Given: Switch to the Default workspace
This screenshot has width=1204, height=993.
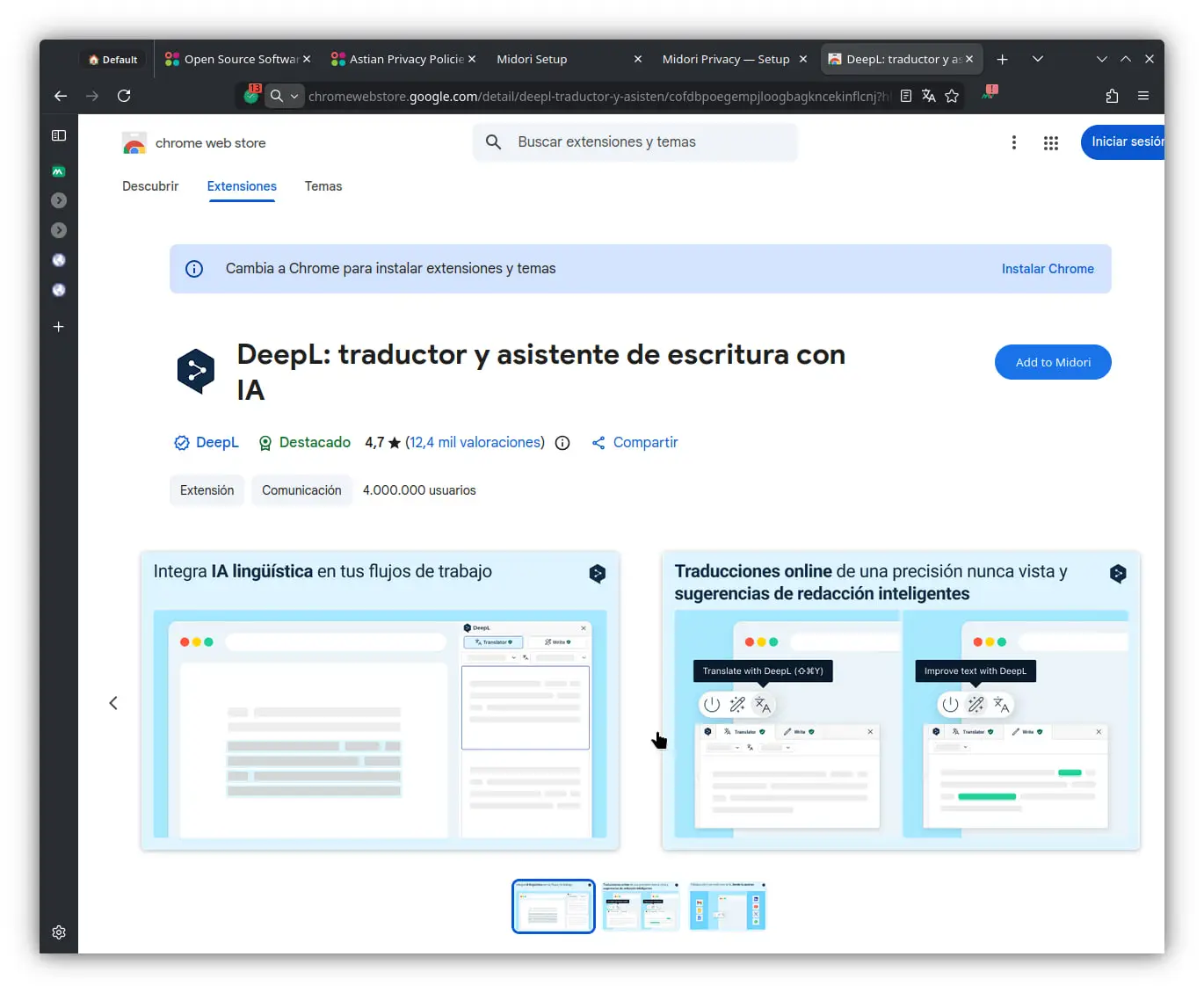Looking at the screenshot, I should tap(113, 60).
